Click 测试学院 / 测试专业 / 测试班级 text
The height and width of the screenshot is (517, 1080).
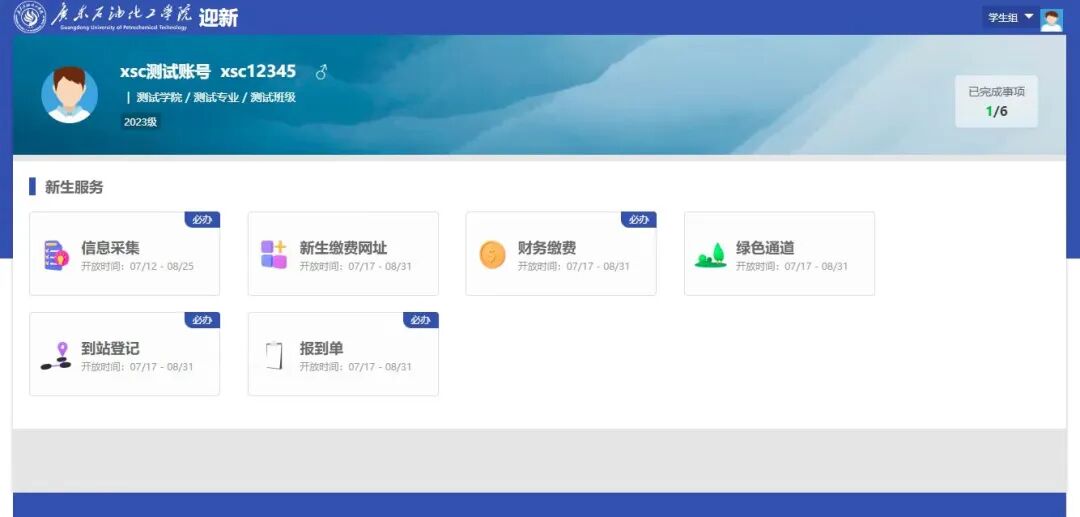[216, 97]
